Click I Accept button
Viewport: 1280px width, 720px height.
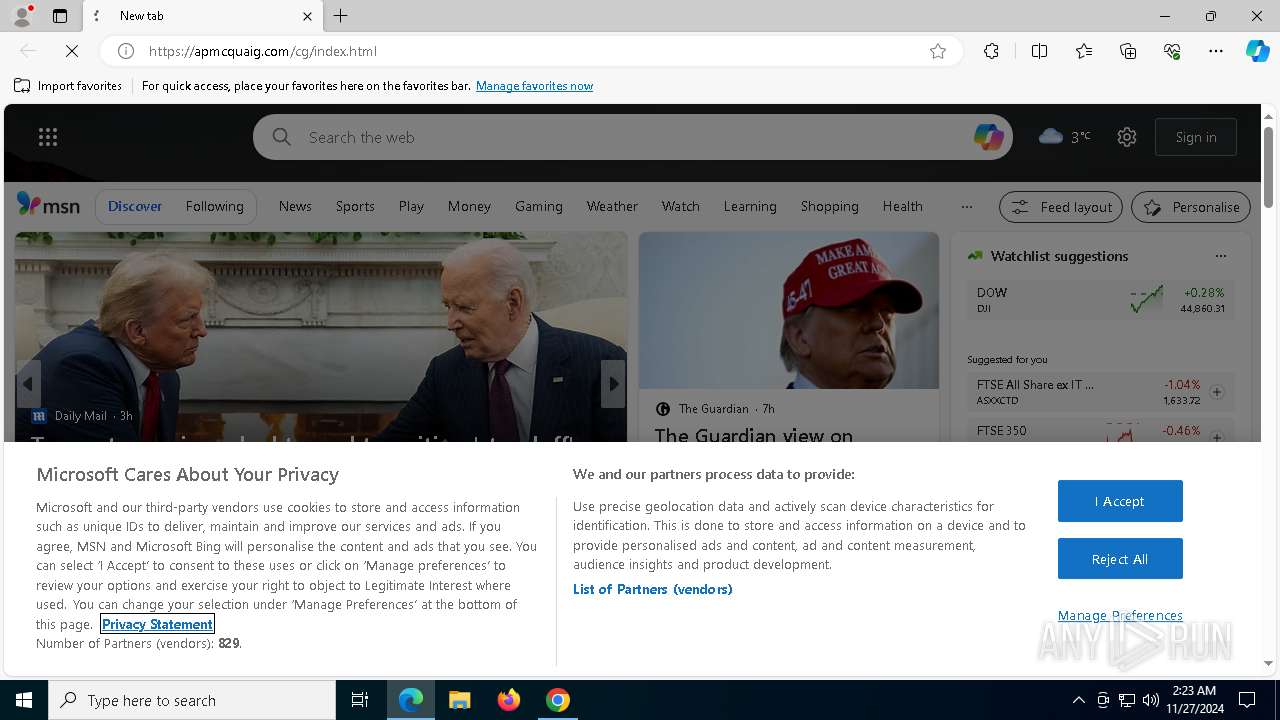1120,501
